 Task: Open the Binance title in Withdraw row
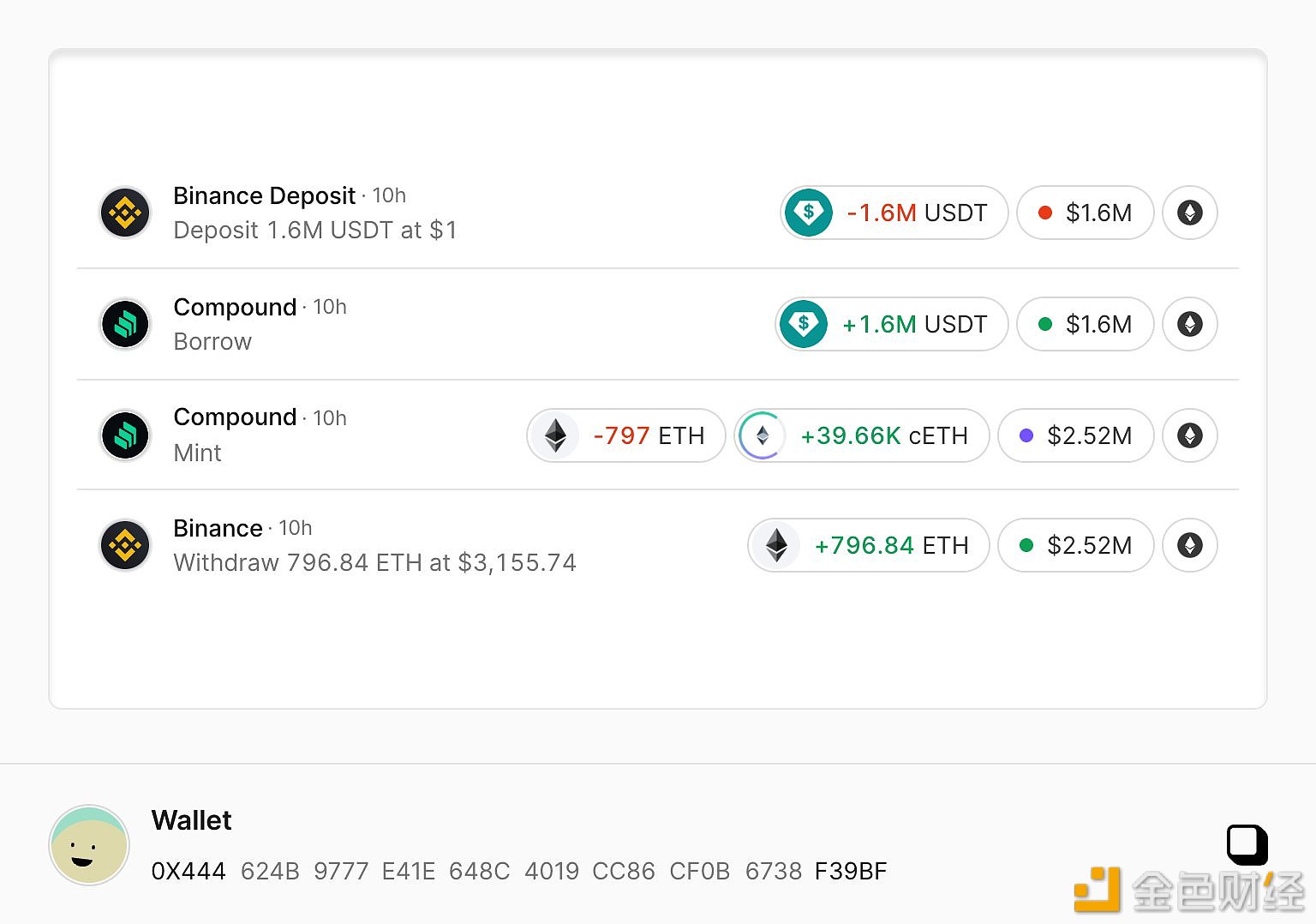point(218,528)
